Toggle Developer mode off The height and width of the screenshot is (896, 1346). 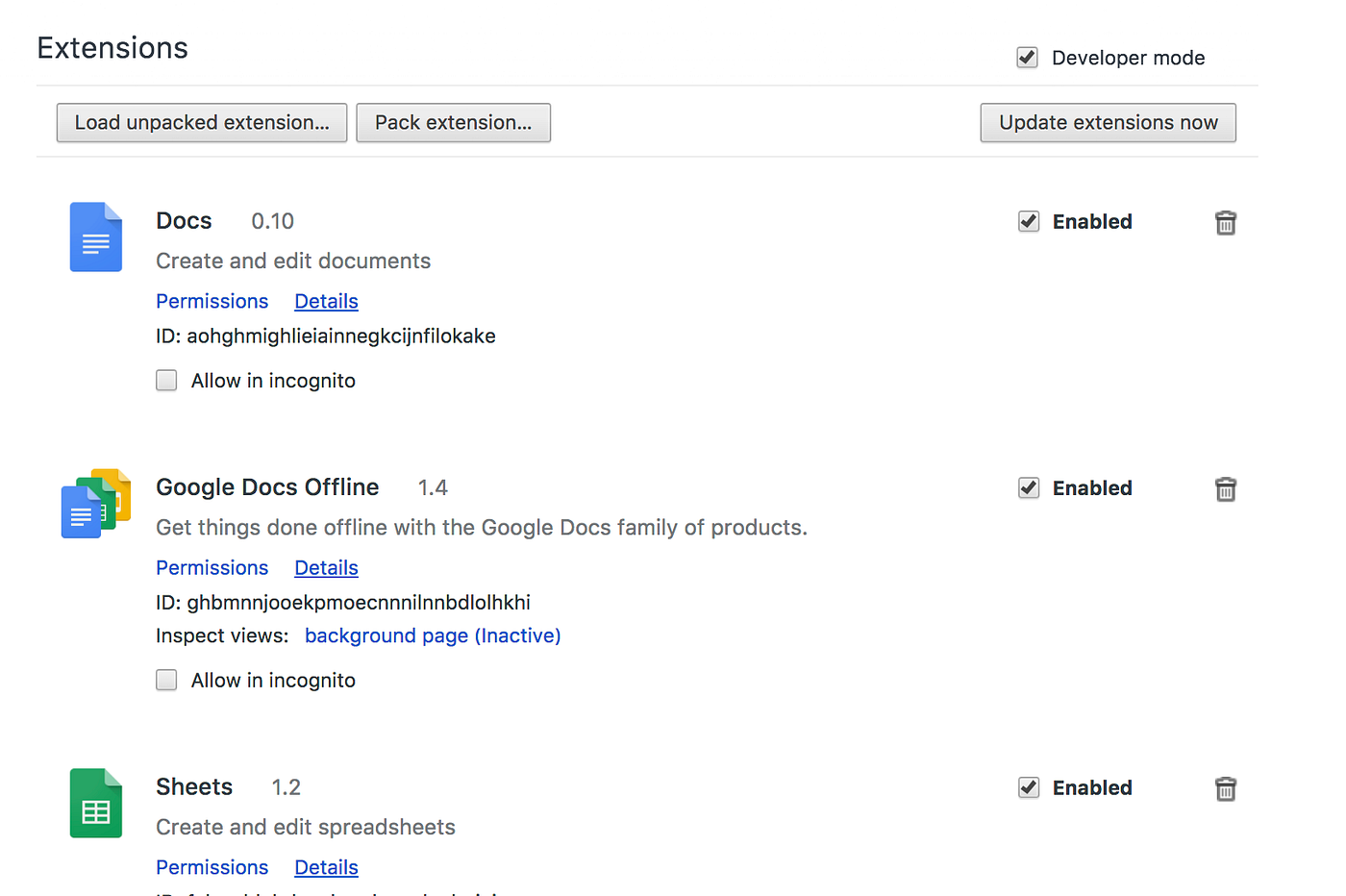point(1027,58)
